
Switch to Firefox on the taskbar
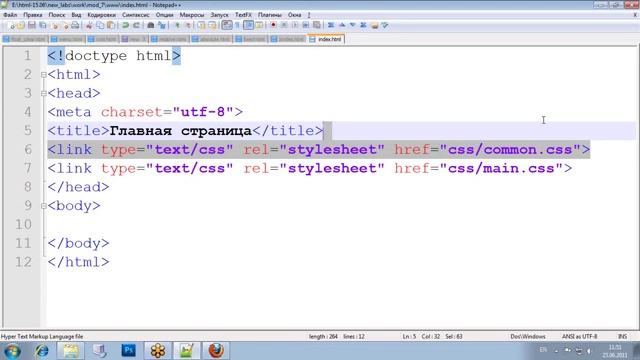tap(216, 351)
